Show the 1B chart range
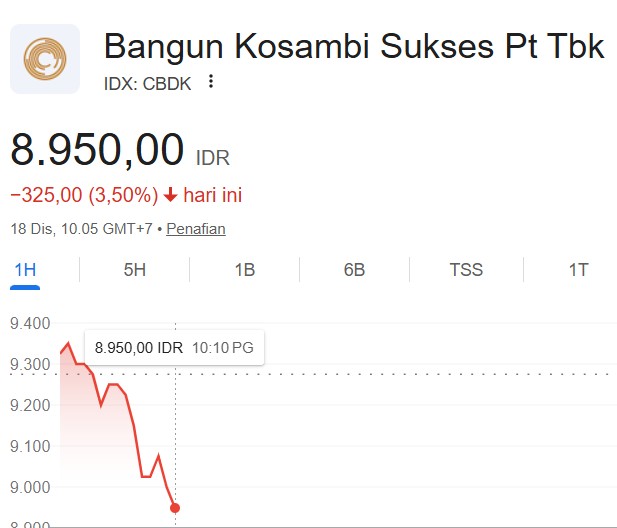Screen dimensions: 617x528 pos(244,270)
